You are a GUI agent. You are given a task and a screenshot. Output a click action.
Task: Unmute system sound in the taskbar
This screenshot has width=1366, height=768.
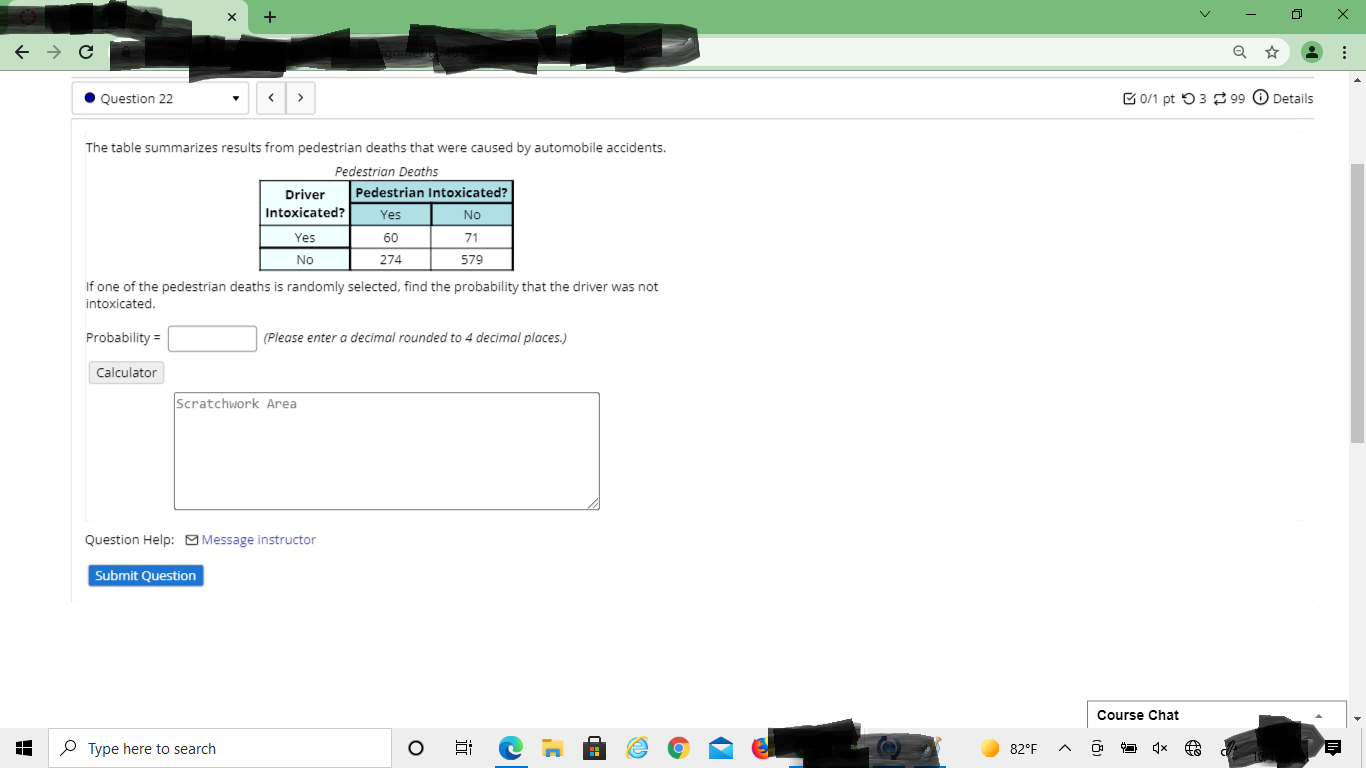[1160, 747]
